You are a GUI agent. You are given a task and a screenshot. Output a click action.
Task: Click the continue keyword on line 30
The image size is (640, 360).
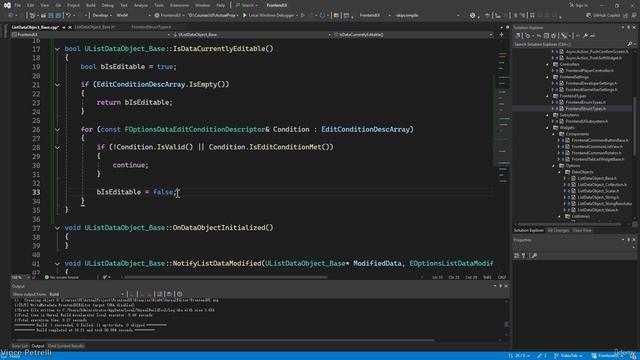[x=129, y=165]
